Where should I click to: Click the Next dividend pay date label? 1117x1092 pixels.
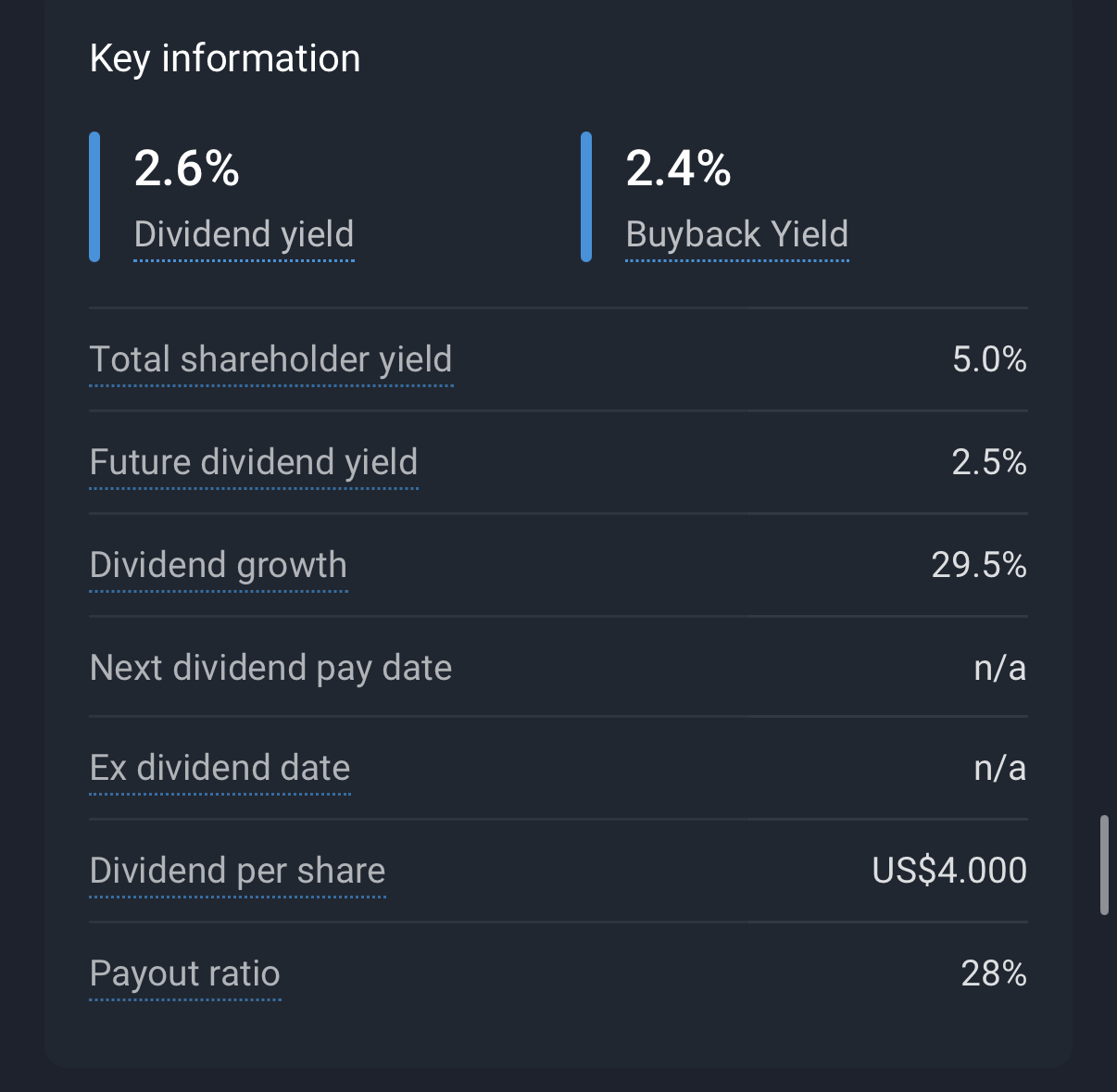(x=270, y=668)
